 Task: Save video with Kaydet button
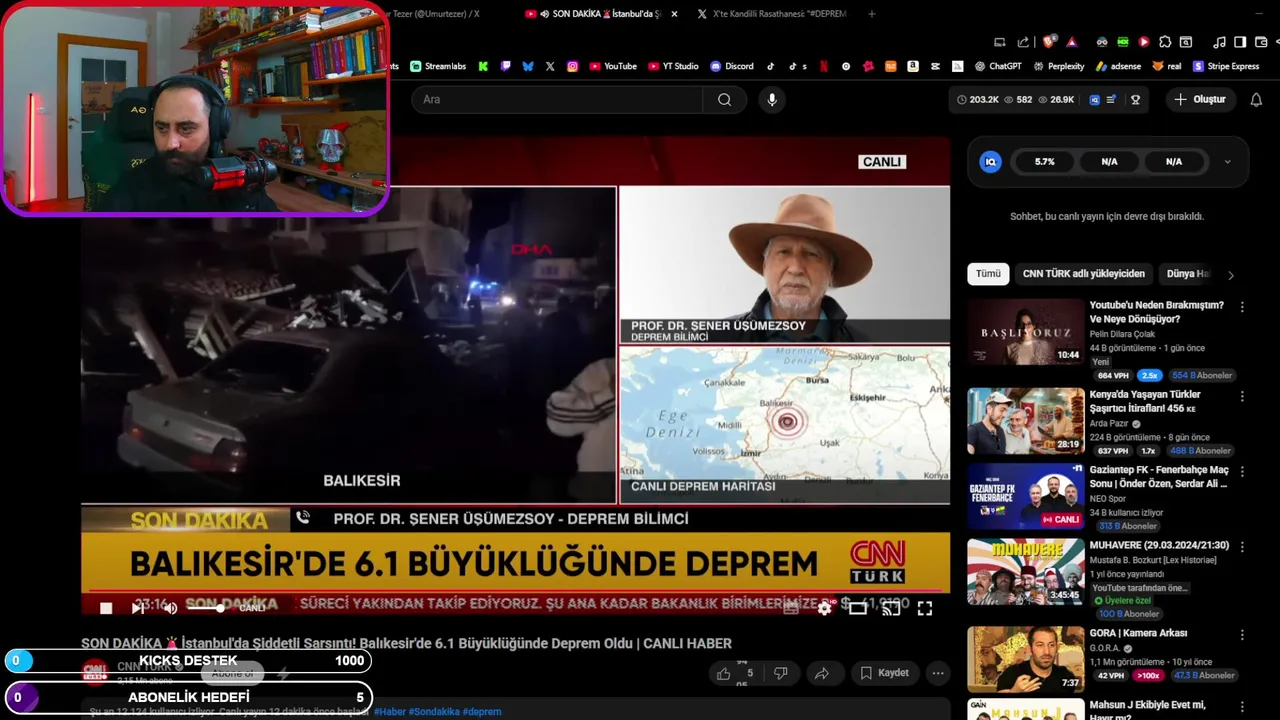click(885, 673)
